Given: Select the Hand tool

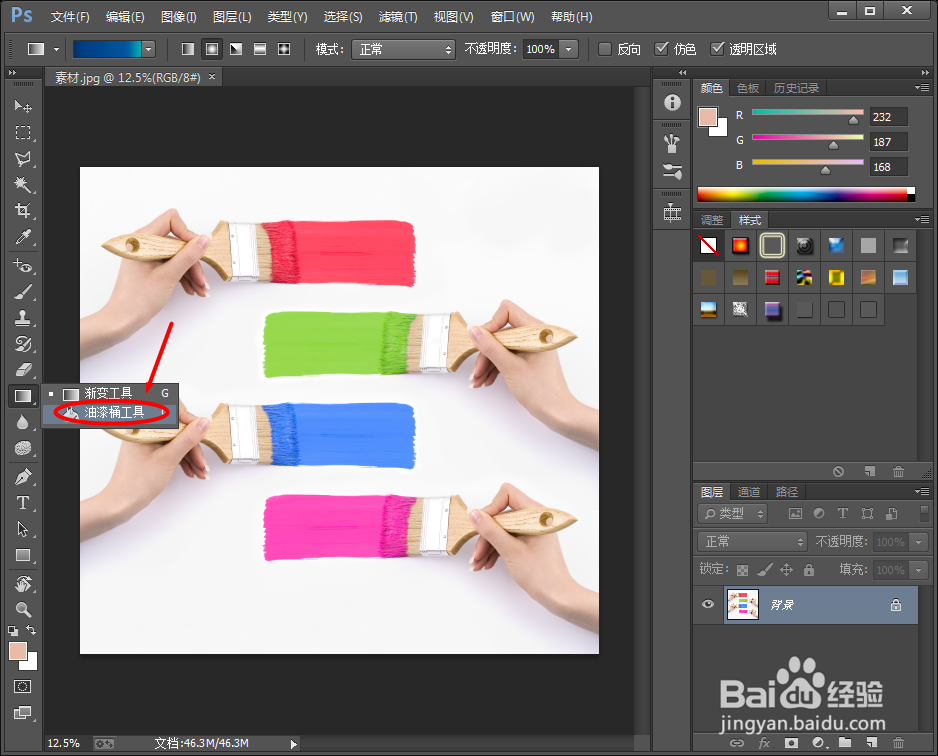Looking at the screenshot, I should (x=23, y=583).
